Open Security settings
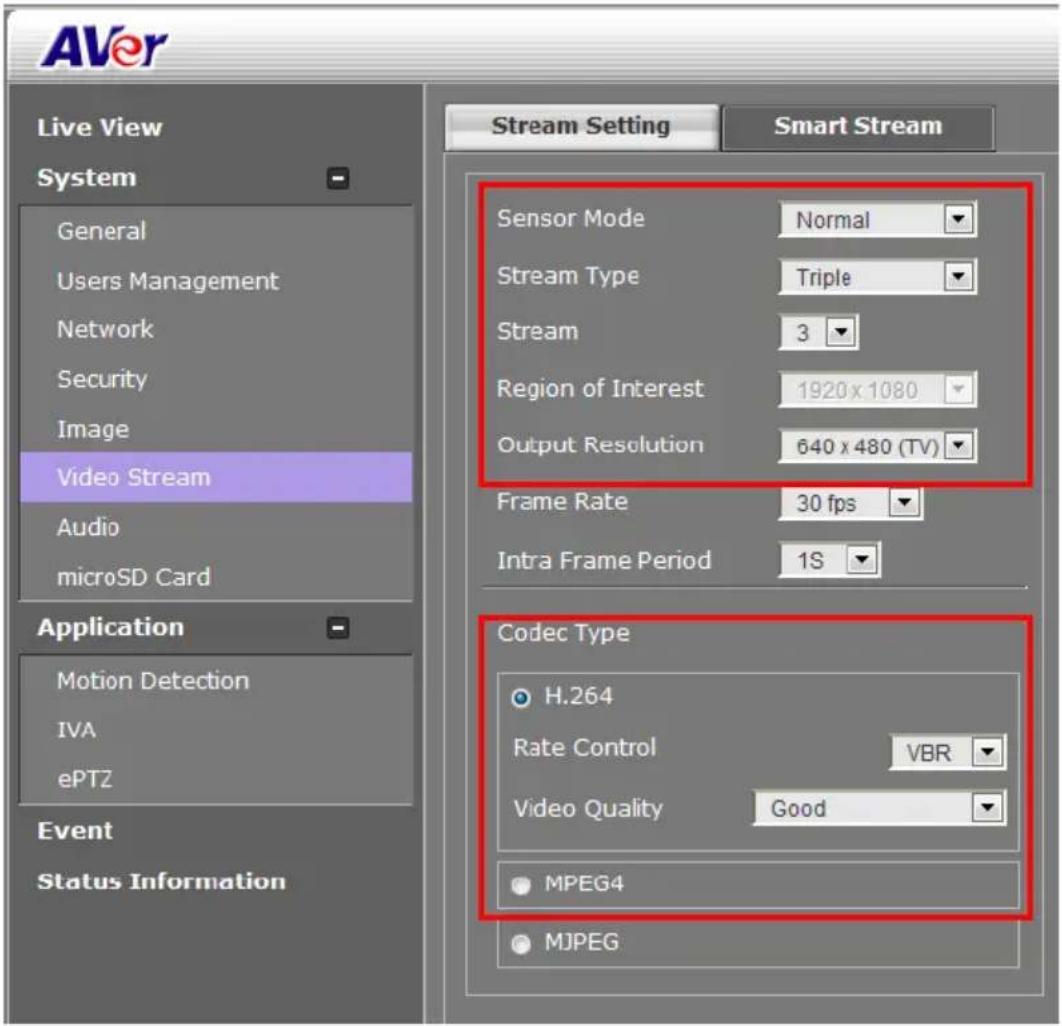The width and height of the screenshot is (1062, 1026). point(102,379)
